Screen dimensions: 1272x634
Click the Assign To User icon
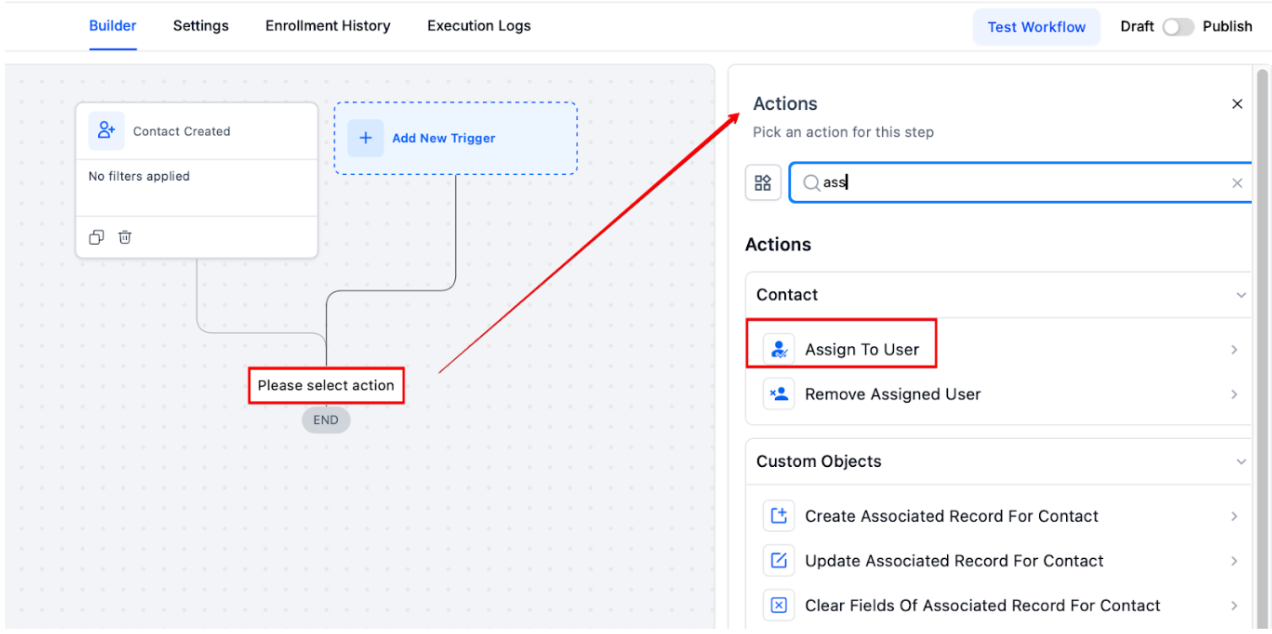click(778, 350)
